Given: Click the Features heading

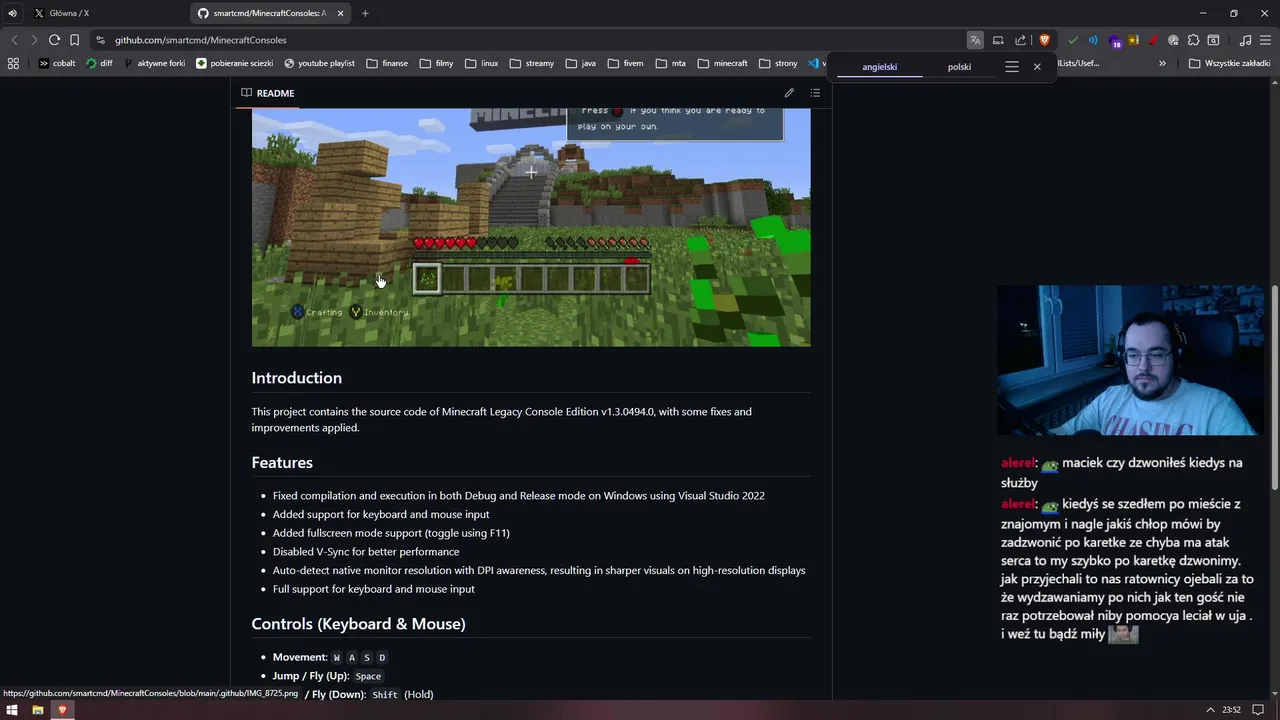Looking at the screenshot, I should coord(282,463).
